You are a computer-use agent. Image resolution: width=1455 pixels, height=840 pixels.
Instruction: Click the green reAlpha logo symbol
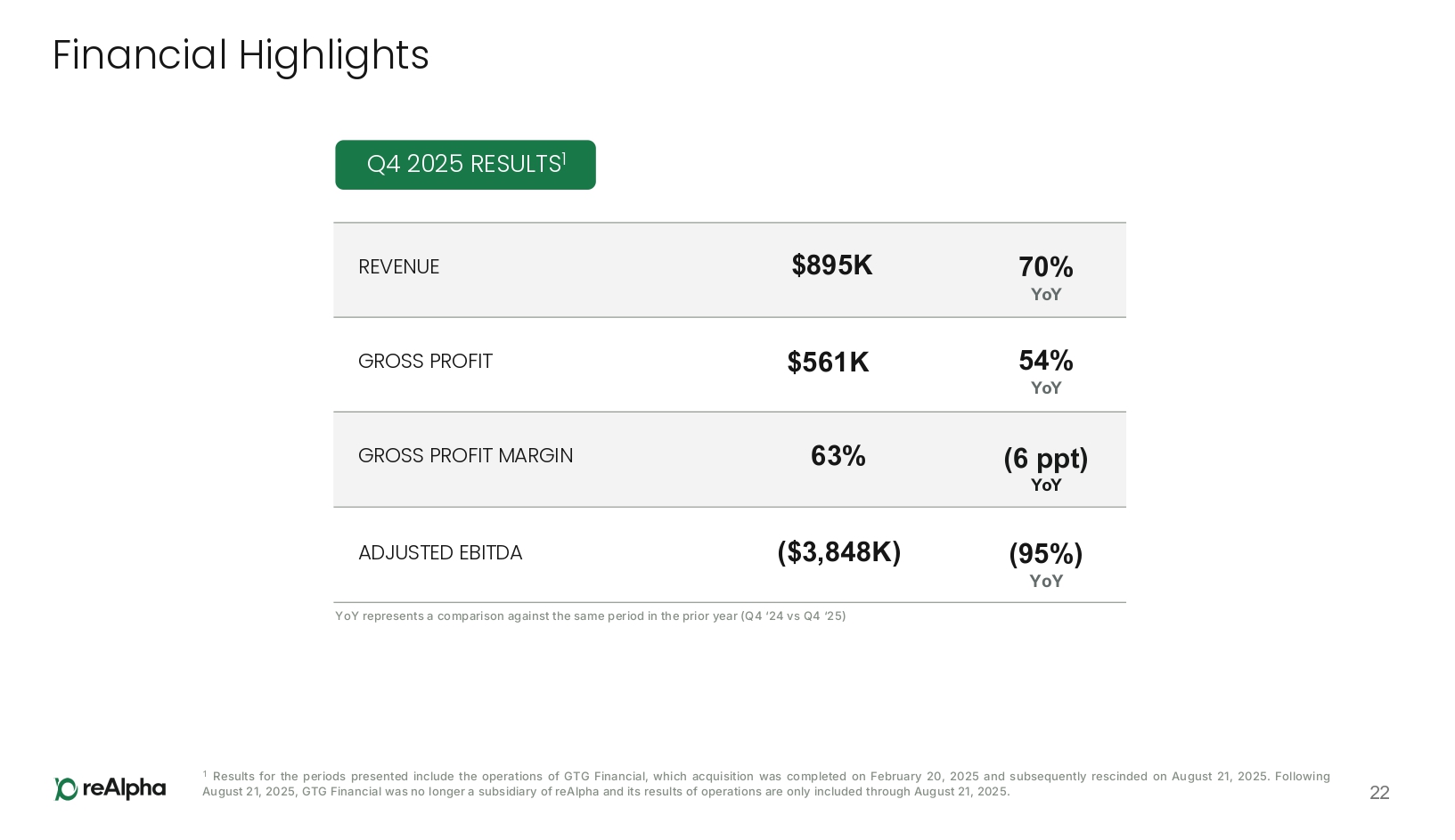point(66,788)
